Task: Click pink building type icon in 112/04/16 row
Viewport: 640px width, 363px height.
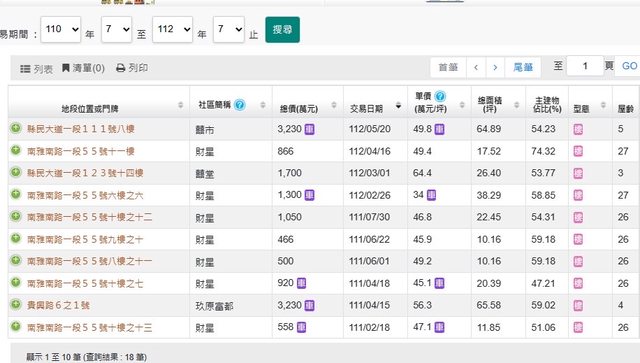Action: 578,151
